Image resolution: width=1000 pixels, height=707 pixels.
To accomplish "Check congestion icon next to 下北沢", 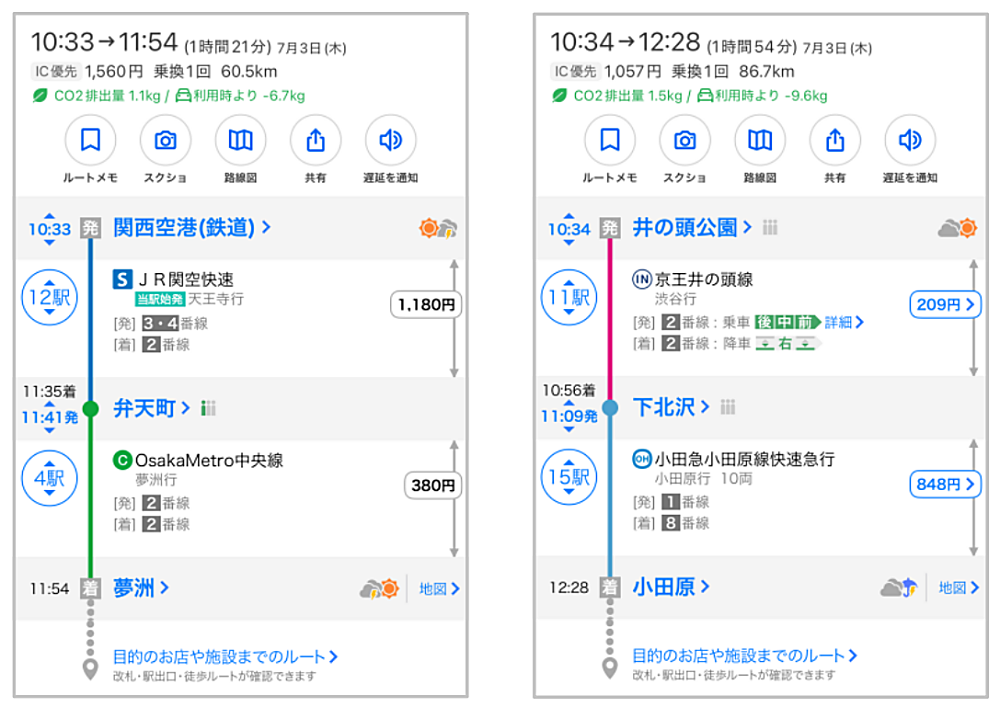I will click(x=728, y=407).
